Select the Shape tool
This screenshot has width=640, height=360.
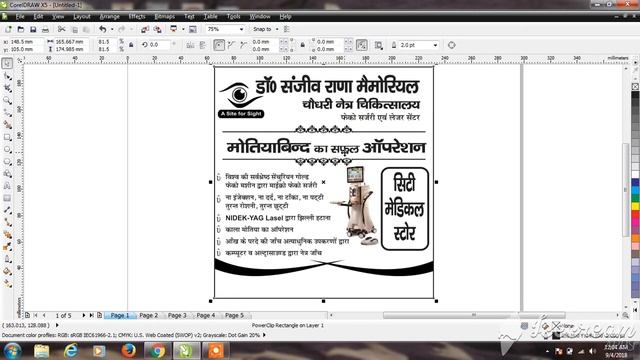pyautogui.click(x=7, y=76)
